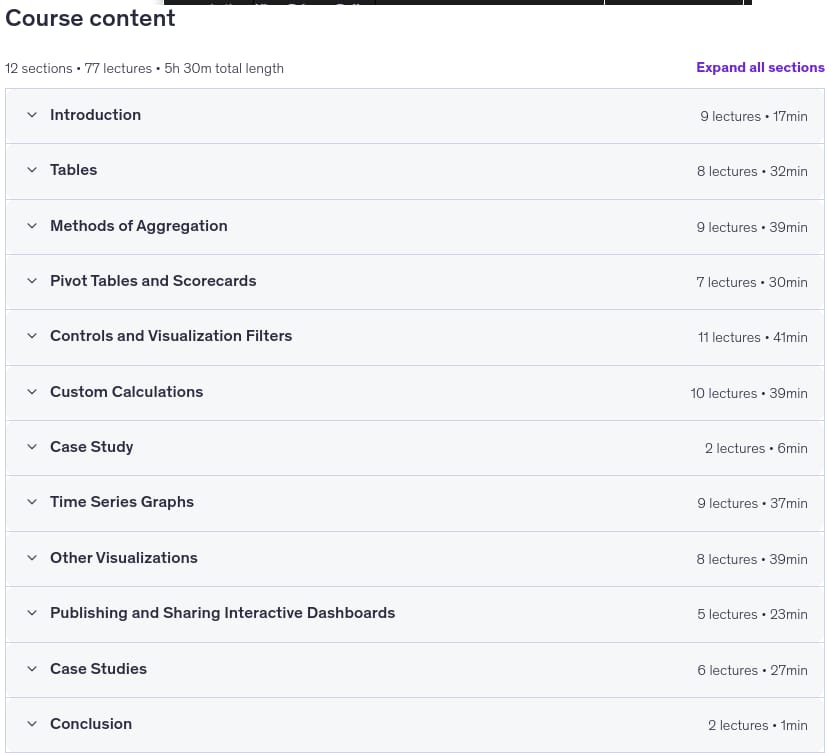Image resolution: width=825 pixels, height=753 pixels.
Task: Expand Publishing and Sharing Interactive Dashboards chevron
Action: pyautogui.click(x=32, y=613)
